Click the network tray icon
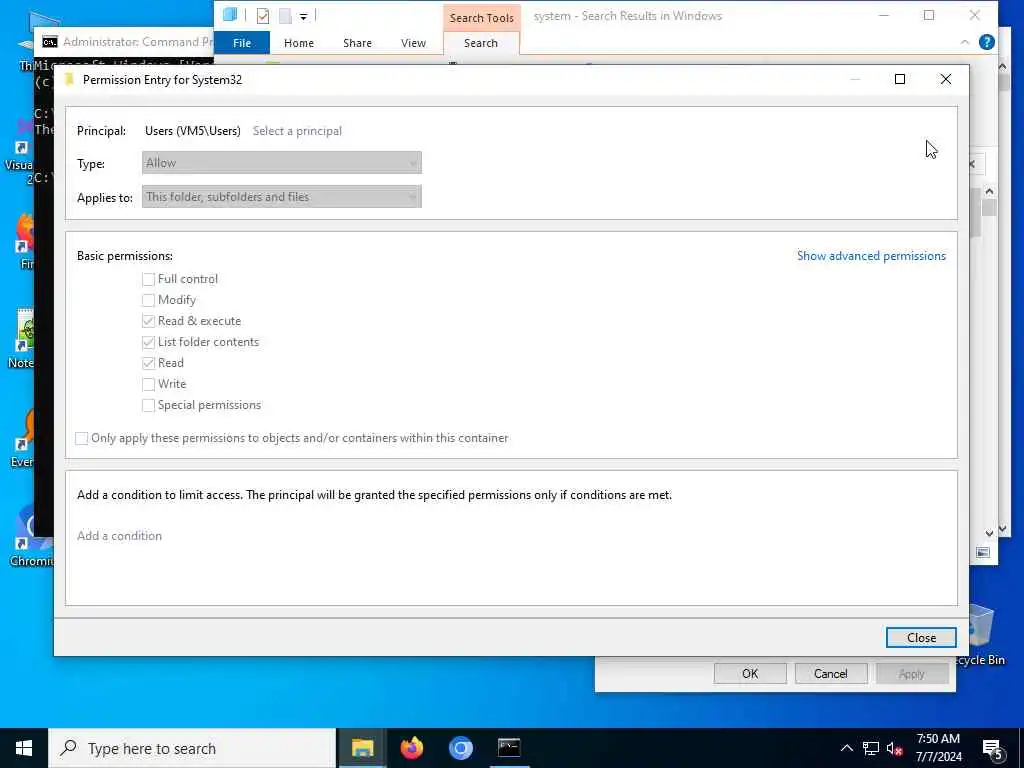Screen dimensions: 1024x768 click(871, 748)
